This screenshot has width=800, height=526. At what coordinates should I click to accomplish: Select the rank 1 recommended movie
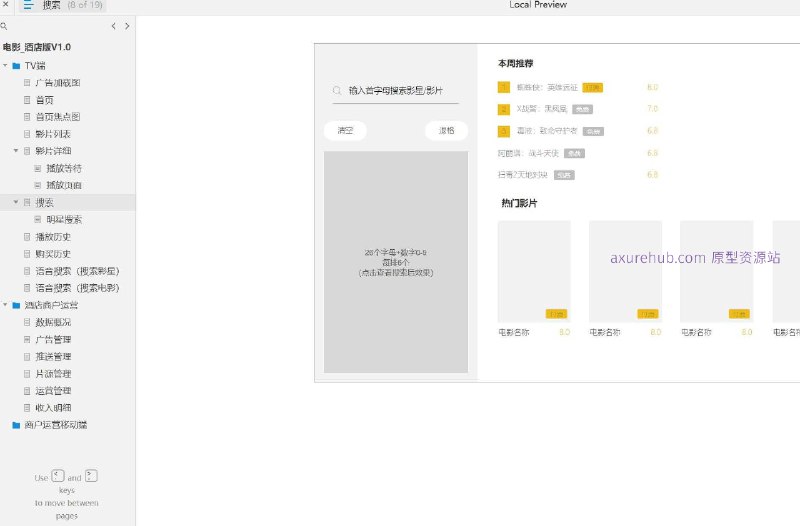click(547, 88)
